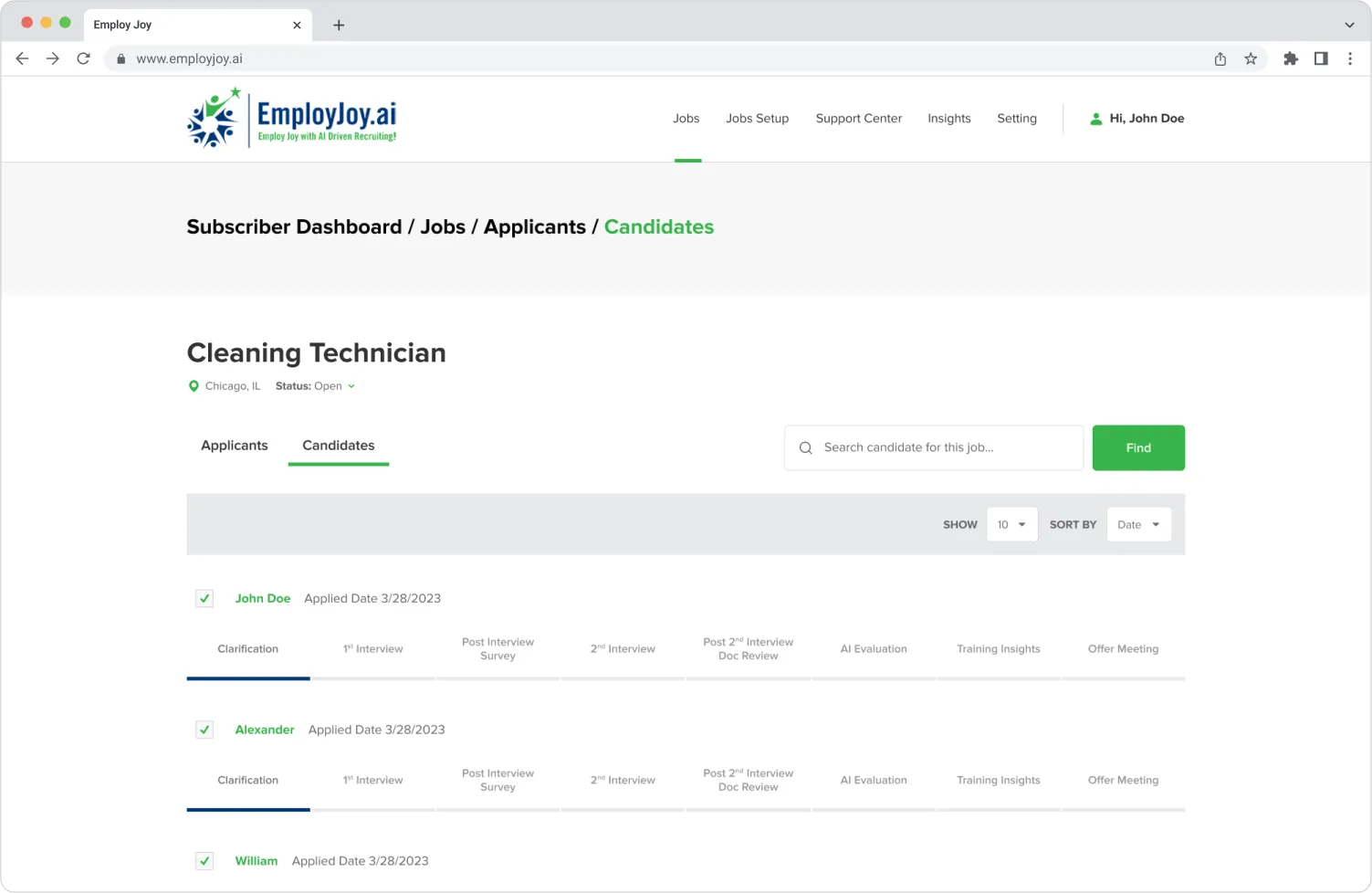Screen dimensions: 1372x893
Task: Uncheck the John Doe candidate checkbox
Action: pyautogui.click(x=204, y=599)
